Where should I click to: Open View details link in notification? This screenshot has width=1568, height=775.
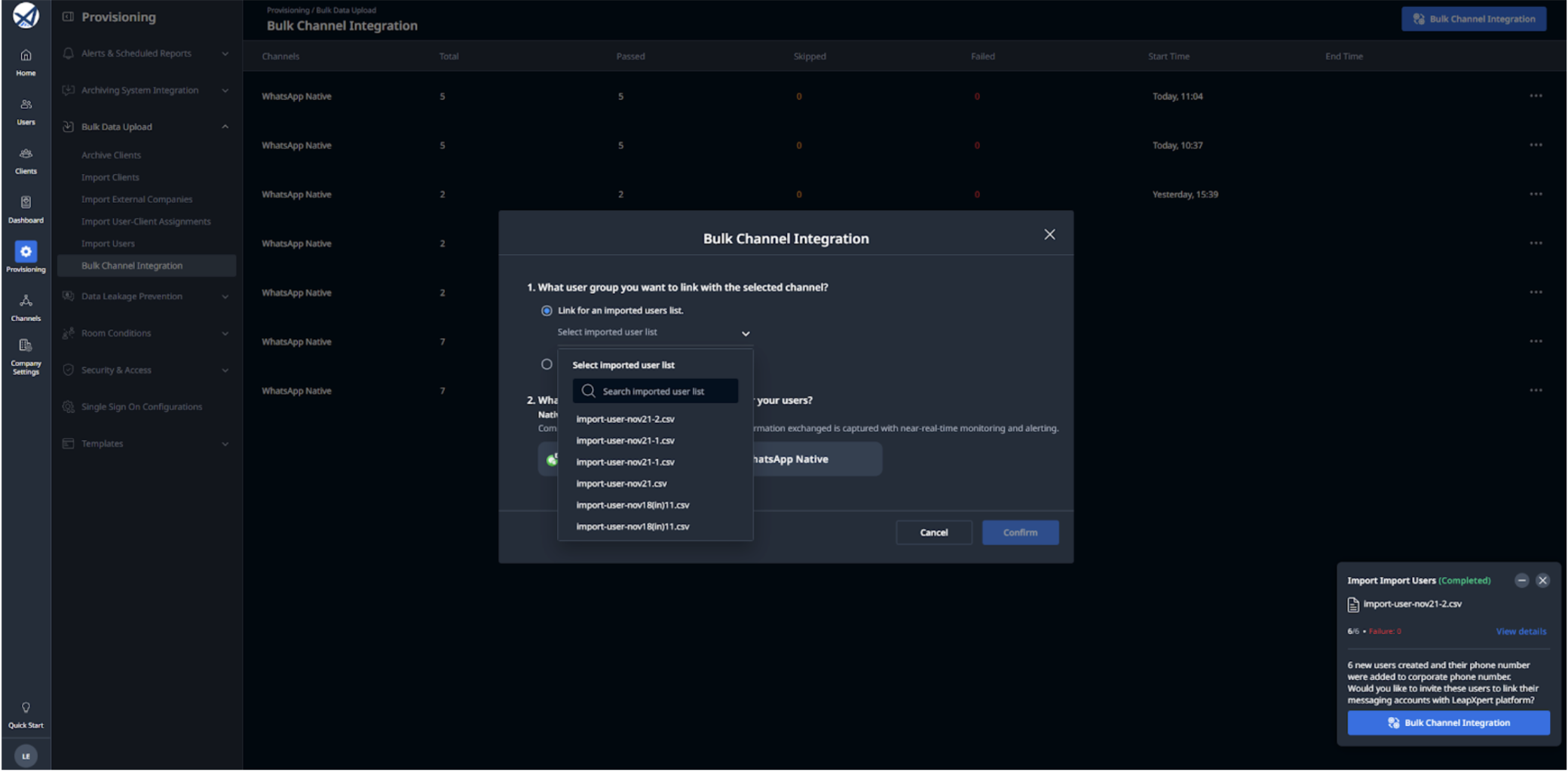pyautogui.click(x=1521, y=632)
